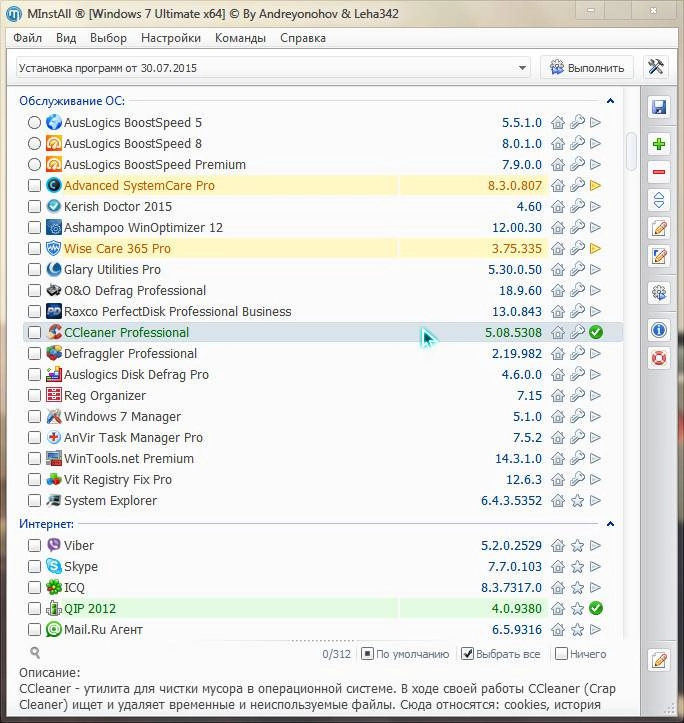The width and height of the screenshot is (684, 723).
Task: Tick the Kerish Doctor 2015 checkbox
Action: (34, 207)
